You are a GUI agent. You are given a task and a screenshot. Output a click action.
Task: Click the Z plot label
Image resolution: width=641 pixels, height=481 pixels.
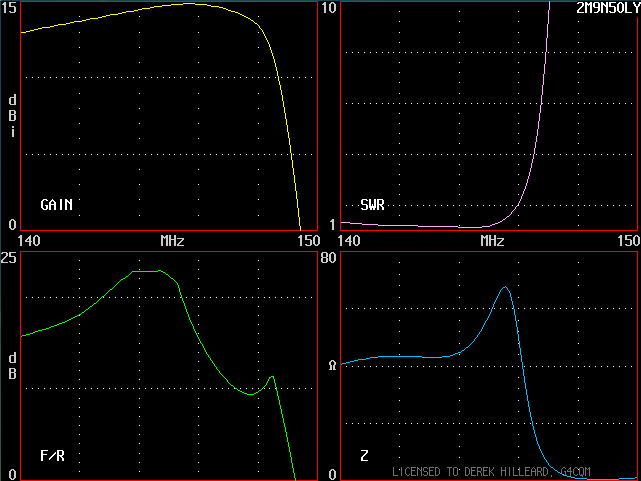pyautogui.click(x=364, y=456)
